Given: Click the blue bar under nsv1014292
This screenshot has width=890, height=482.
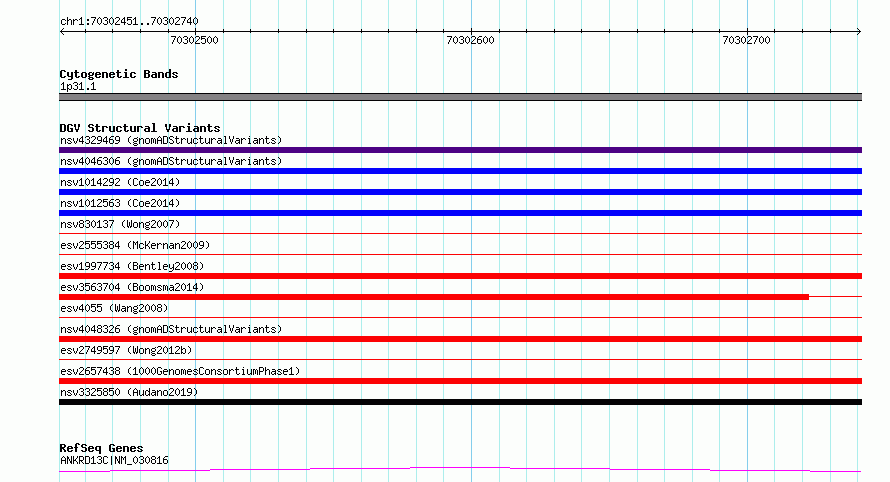Looking at the screenshot, I should (x=460, y=192).
